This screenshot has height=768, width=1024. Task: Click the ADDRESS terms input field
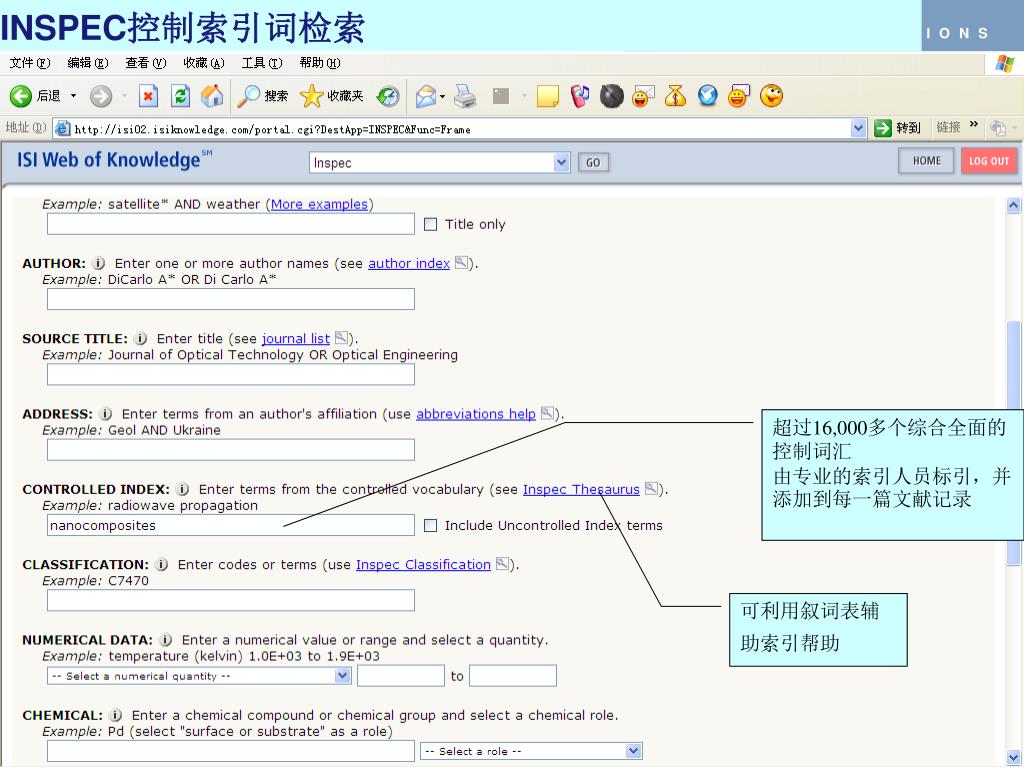point(231,449)
